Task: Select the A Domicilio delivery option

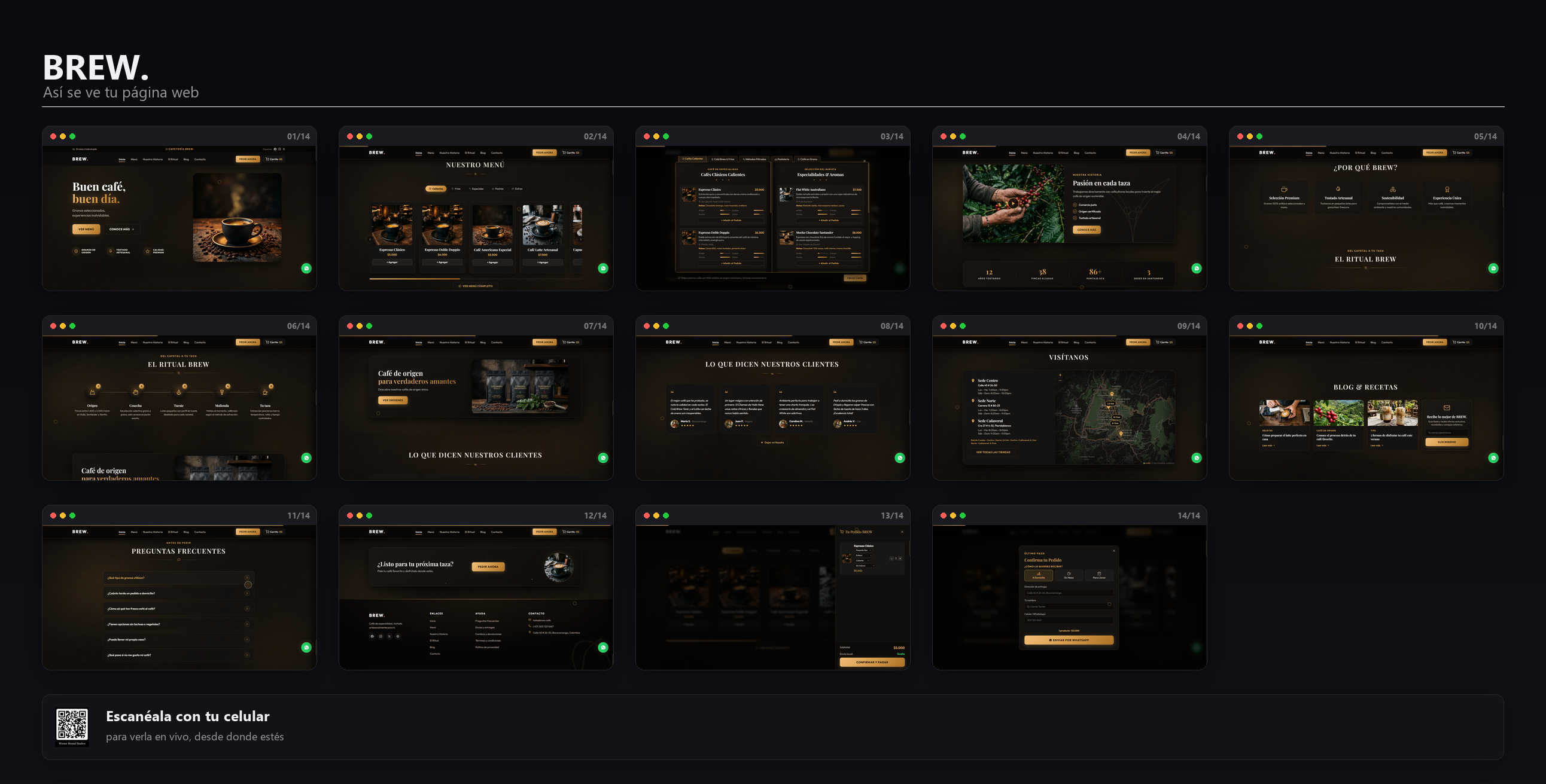Action: tap(1038, 575)
